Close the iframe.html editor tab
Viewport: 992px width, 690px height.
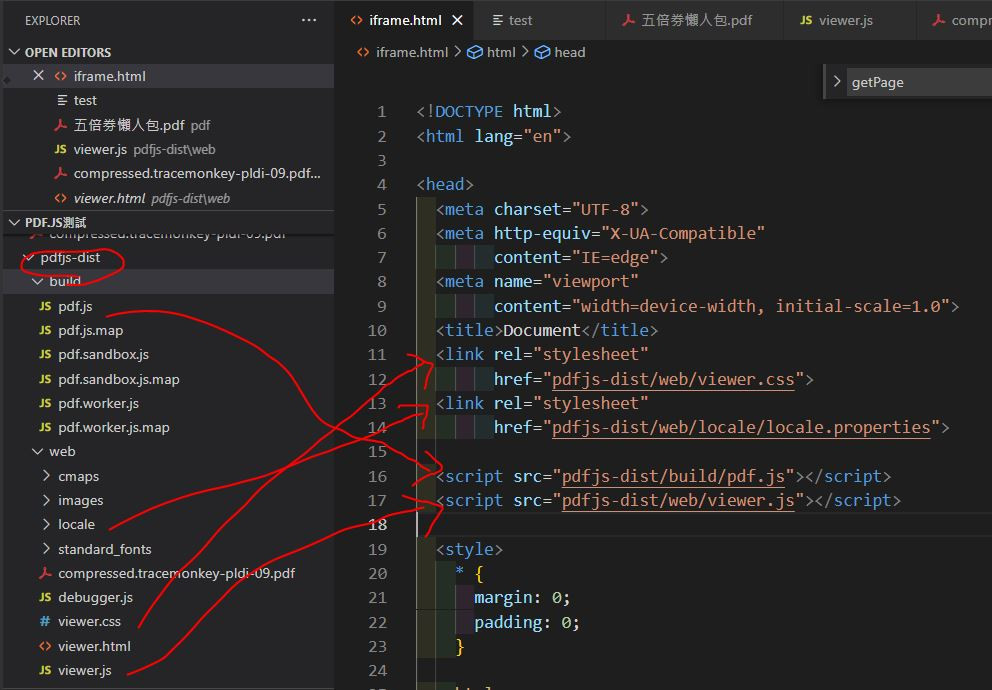(x=457, y=20)
